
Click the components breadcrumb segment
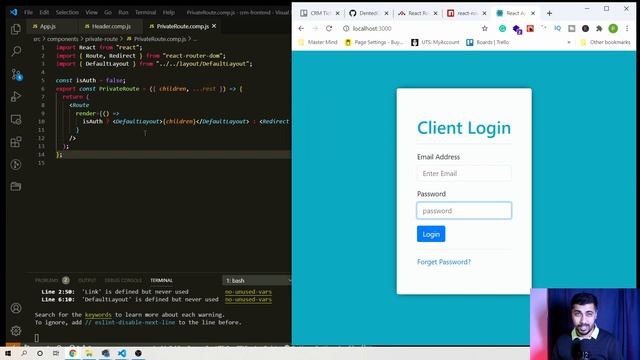tap(62, 39)
